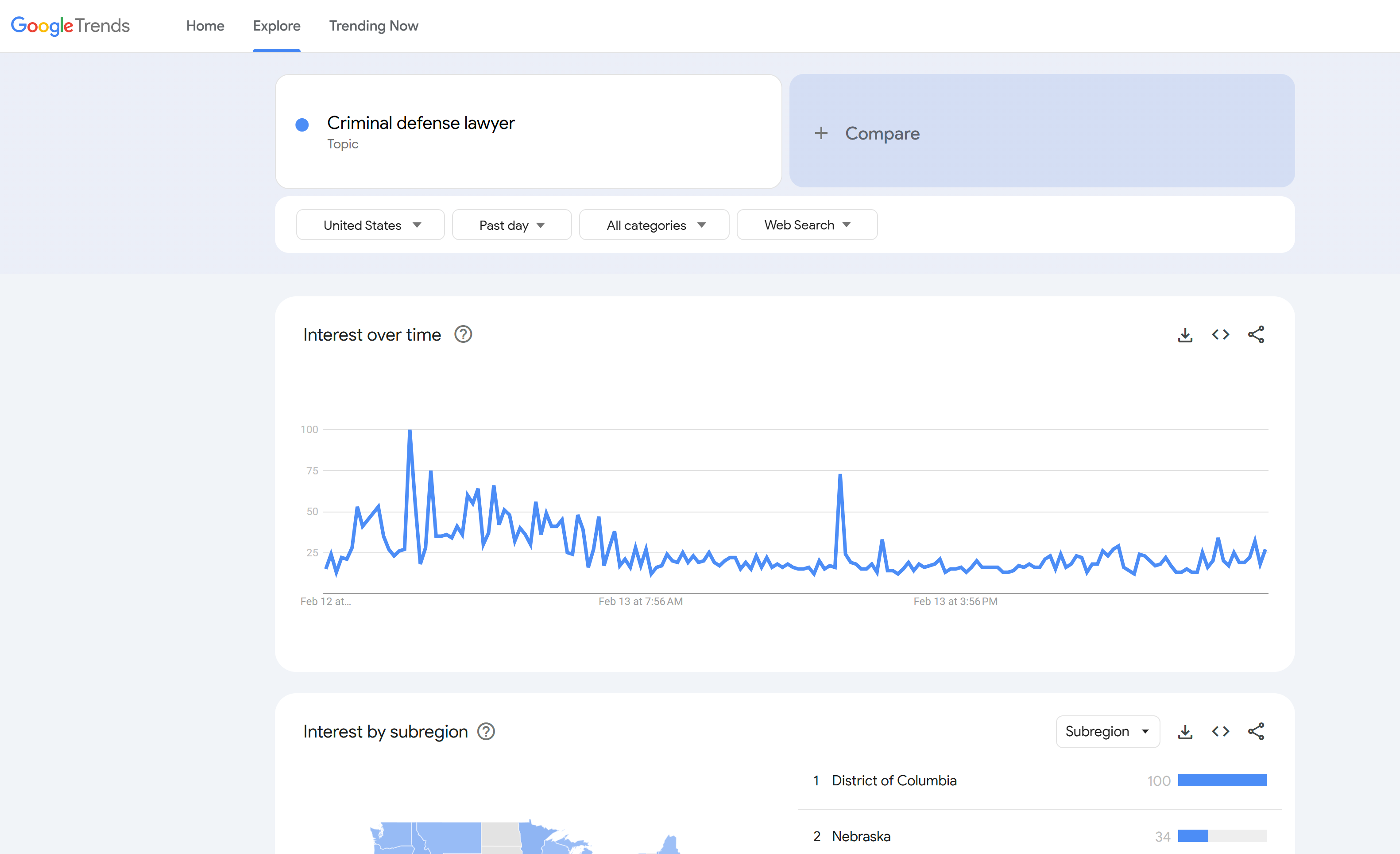This screenshot has width=1400, height=854.
Task: Embed the Interest by subregion widget
Action: 1220,732
